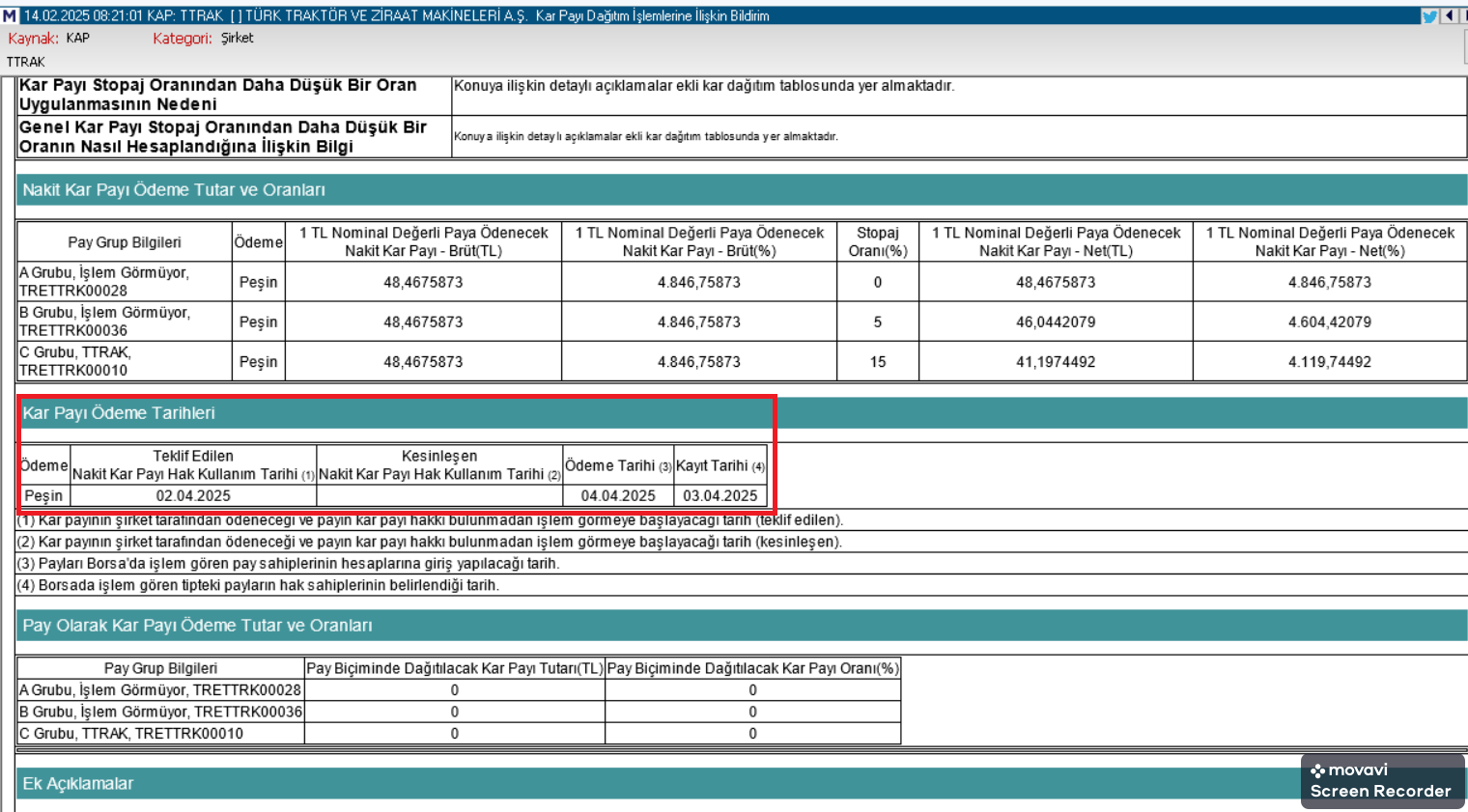
Task: Click the M application icon in title bar
Action: click(9, 15)
